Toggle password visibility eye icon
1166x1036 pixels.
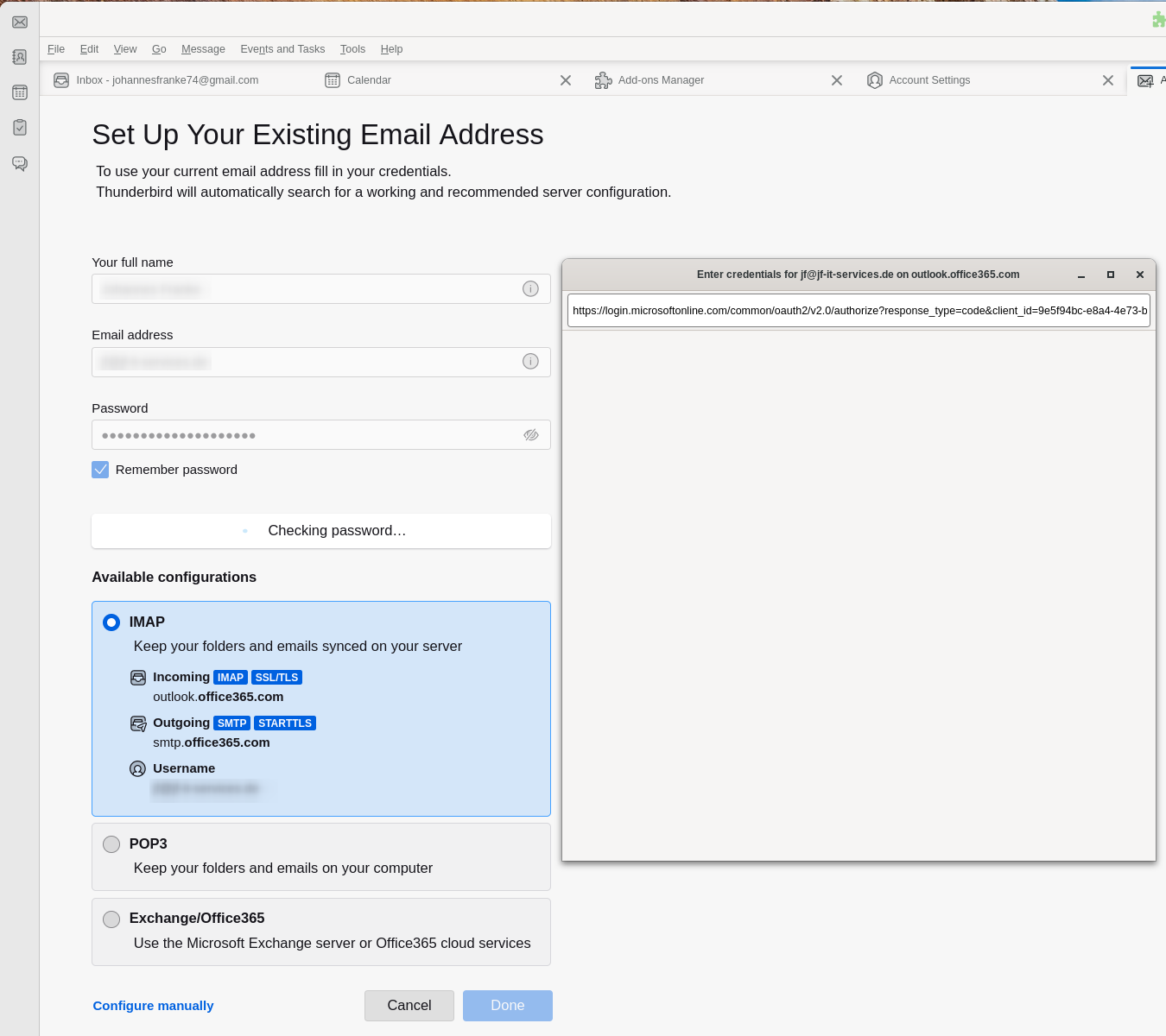(531, 435)
